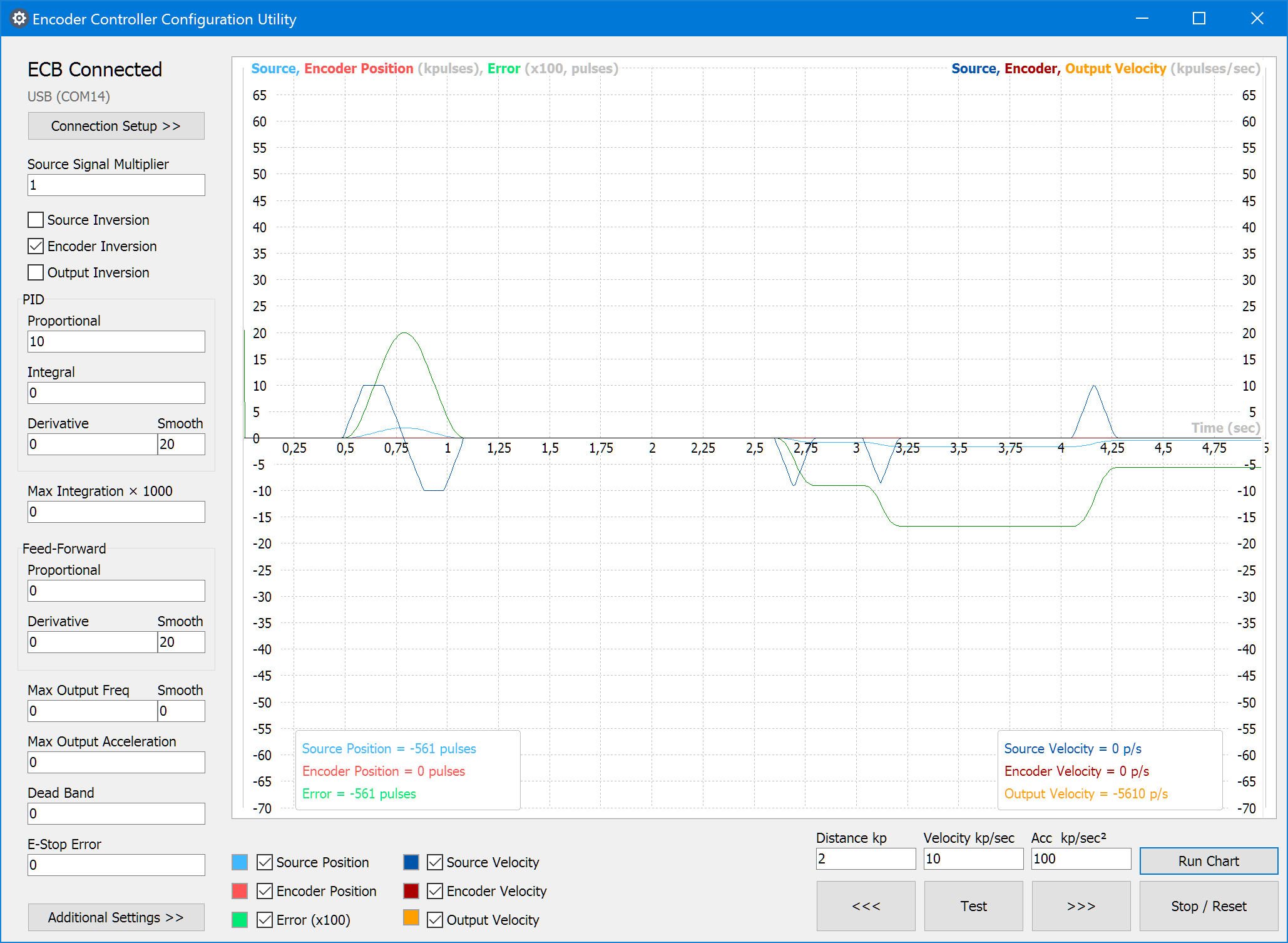Click the orange Output Velocity swatch
Image resolution: width=1288 pixels, height=943 pixels.
(411, 918)
